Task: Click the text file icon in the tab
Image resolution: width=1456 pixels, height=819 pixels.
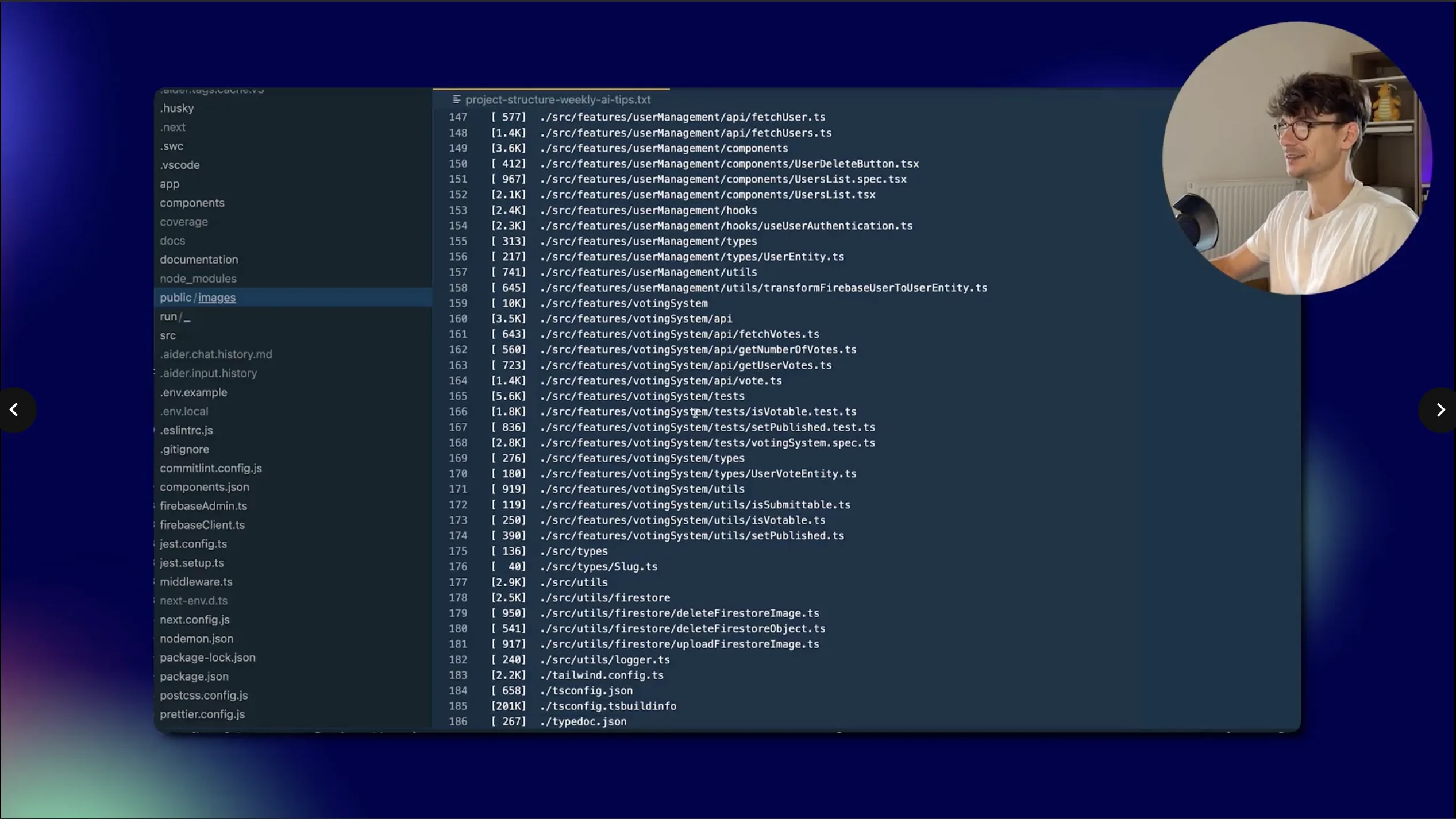Action: click(457, 99)
